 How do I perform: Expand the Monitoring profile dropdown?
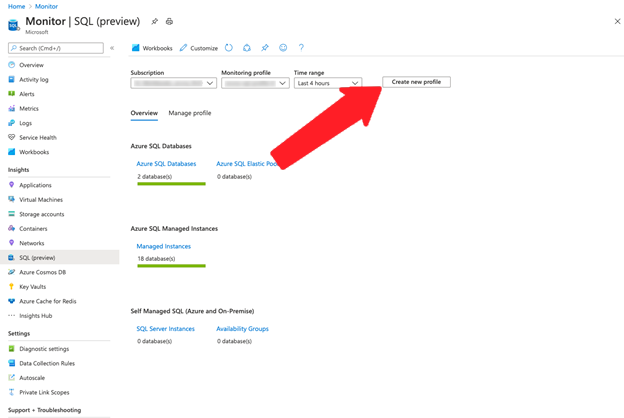(255, 83)
